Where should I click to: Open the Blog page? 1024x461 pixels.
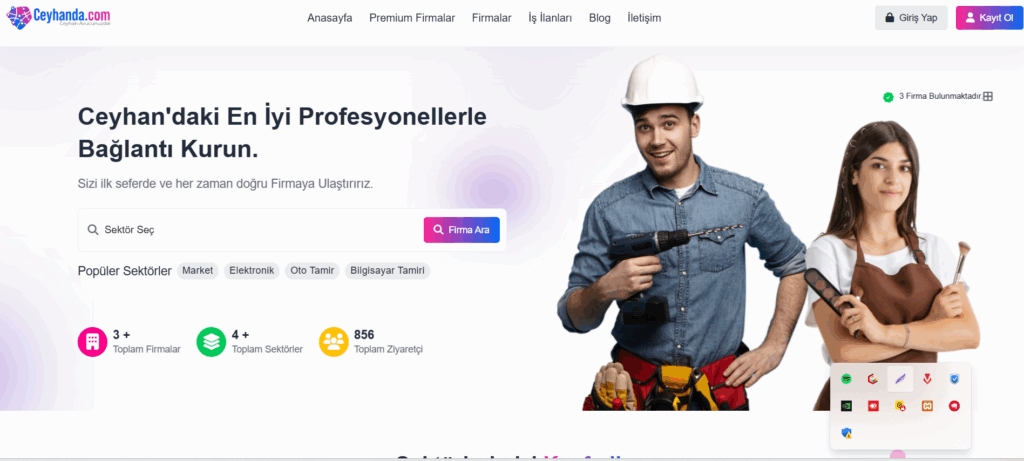tap(600, 18)
